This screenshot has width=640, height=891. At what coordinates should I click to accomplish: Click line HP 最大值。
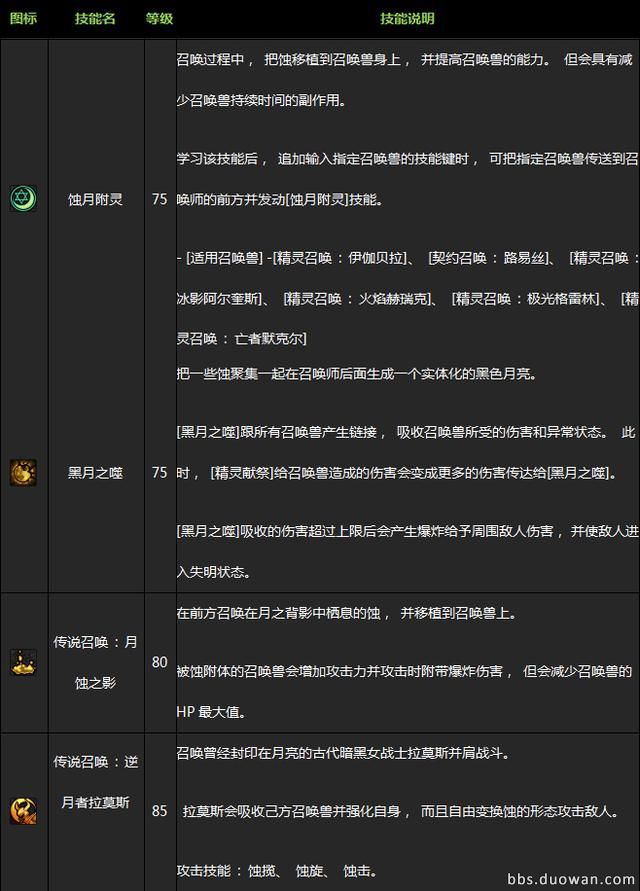[211, 712]
